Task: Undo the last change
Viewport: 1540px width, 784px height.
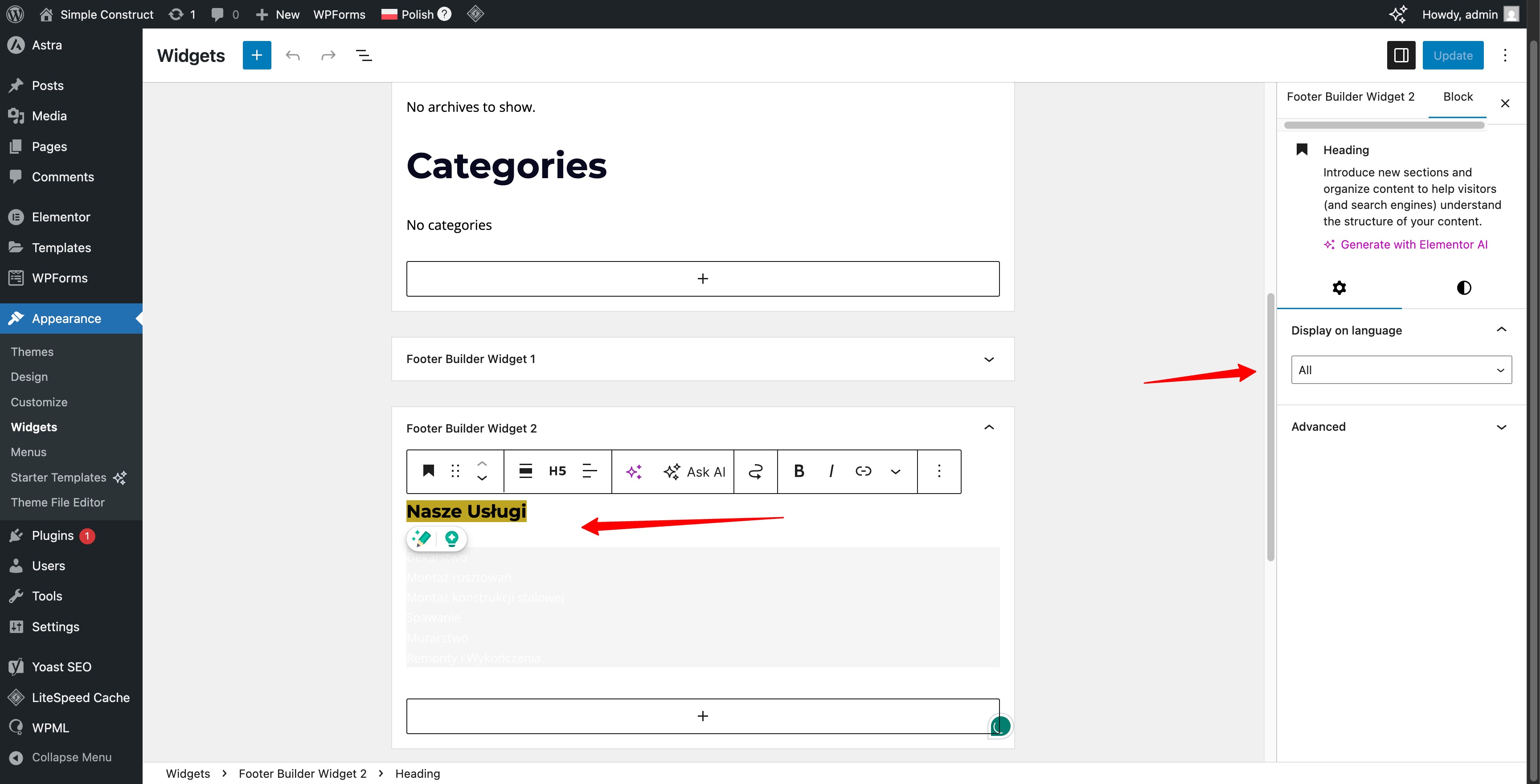Action: (x=292, y=56)
